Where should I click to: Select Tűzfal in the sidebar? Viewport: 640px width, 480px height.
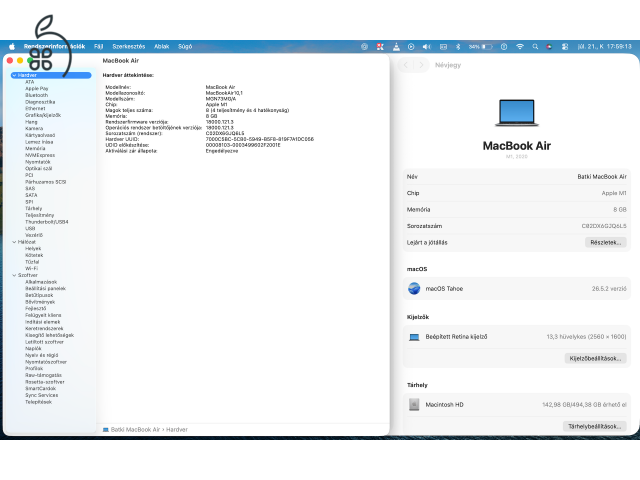coord(32,262)
